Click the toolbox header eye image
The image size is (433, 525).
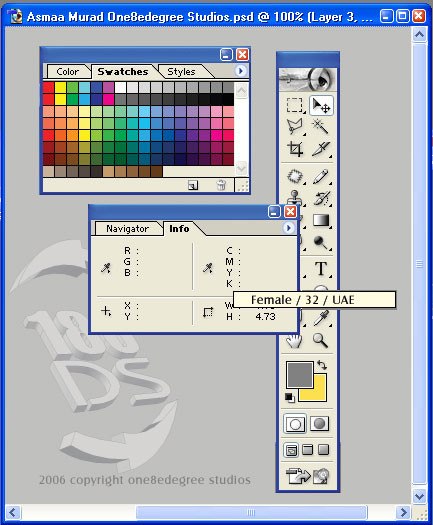point(307,80)
